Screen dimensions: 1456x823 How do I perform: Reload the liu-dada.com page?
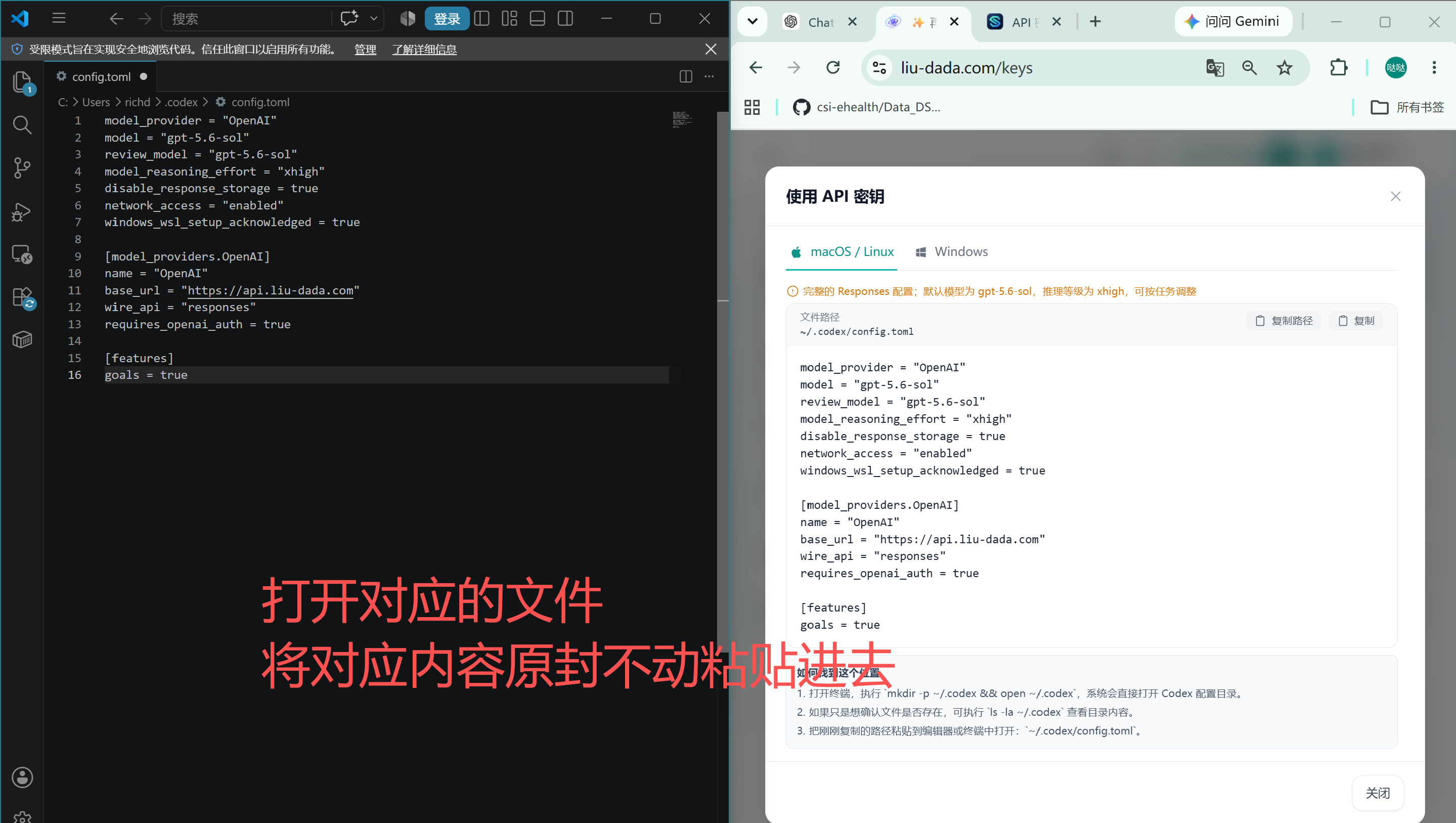point(833,68)
